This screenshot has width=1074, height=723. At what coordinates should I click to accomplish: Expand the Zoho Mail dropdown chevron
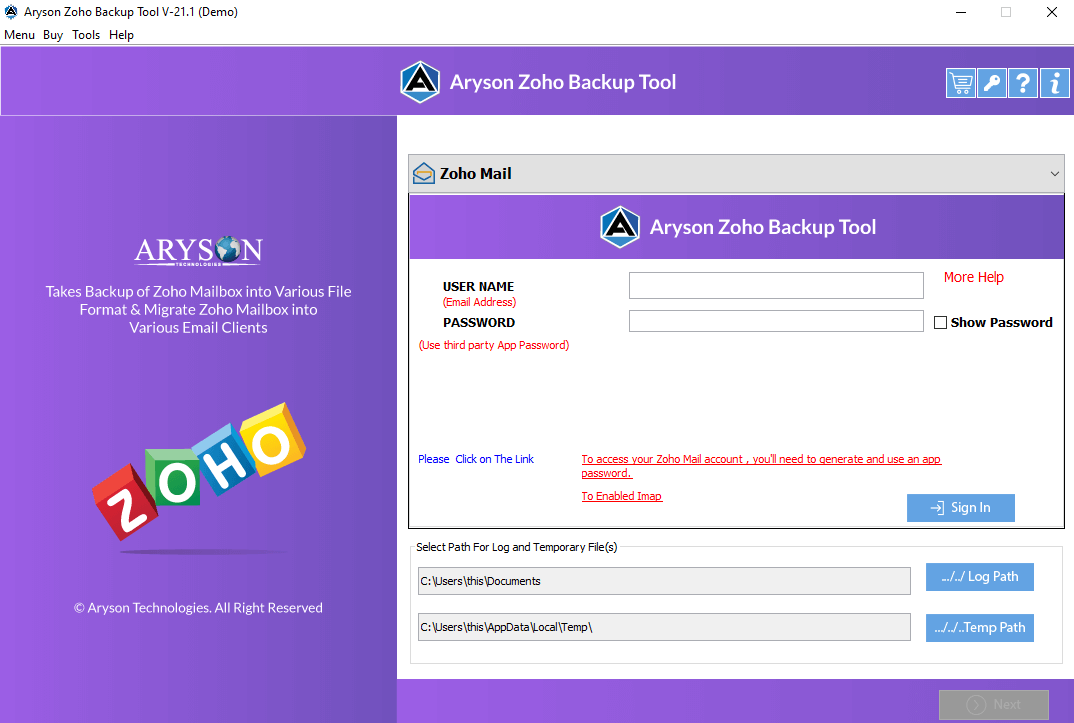(x=1055, y=174)
